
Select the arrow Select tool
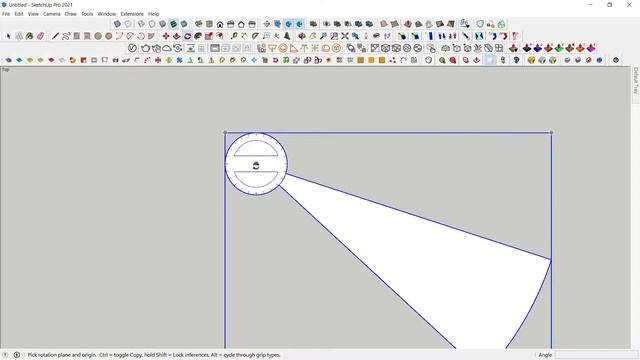pos(8,36)
